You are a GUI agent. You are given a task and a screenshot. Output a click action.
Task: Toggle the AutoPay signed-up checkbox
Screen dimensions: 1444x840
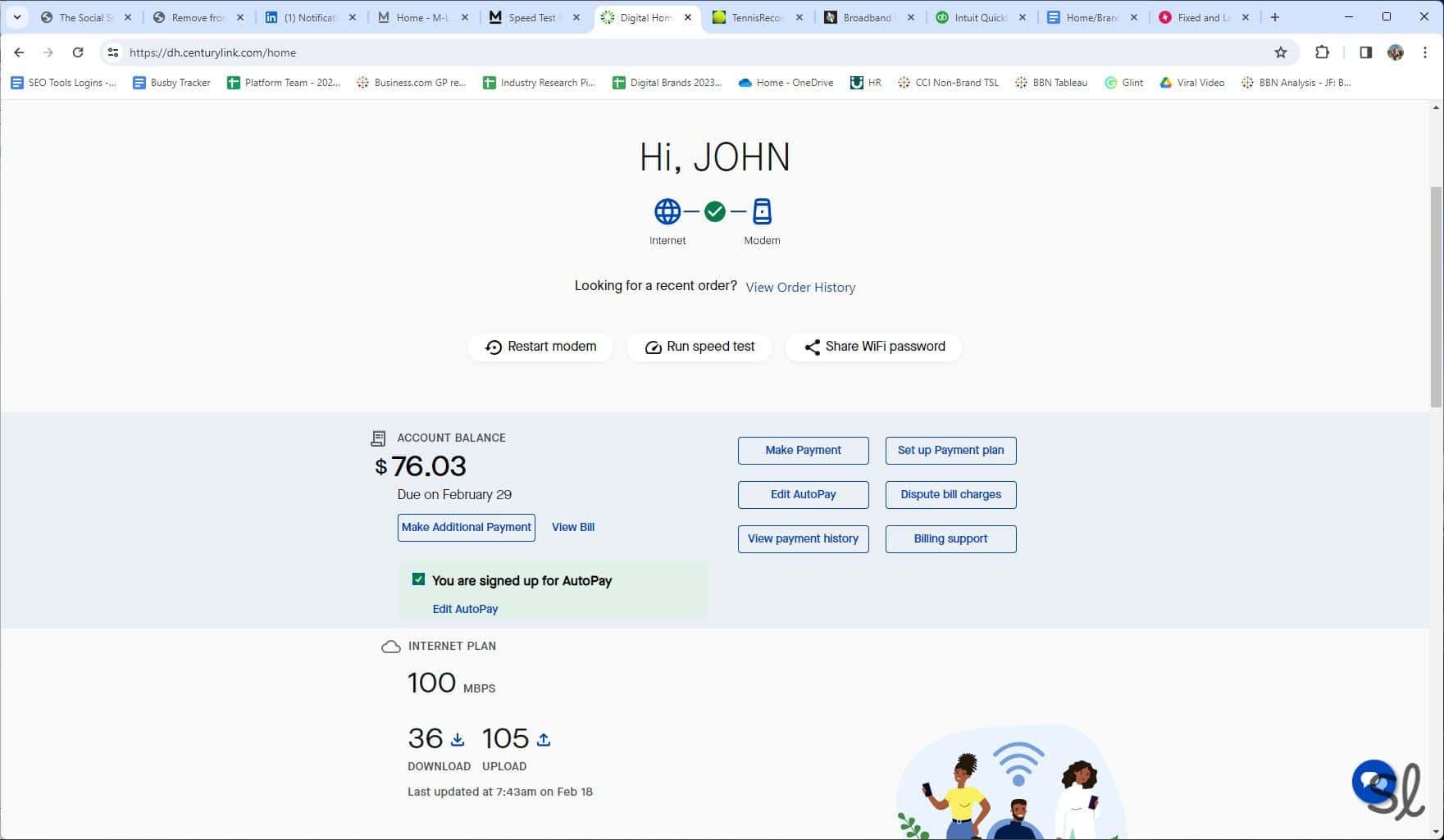coord(418,579)
